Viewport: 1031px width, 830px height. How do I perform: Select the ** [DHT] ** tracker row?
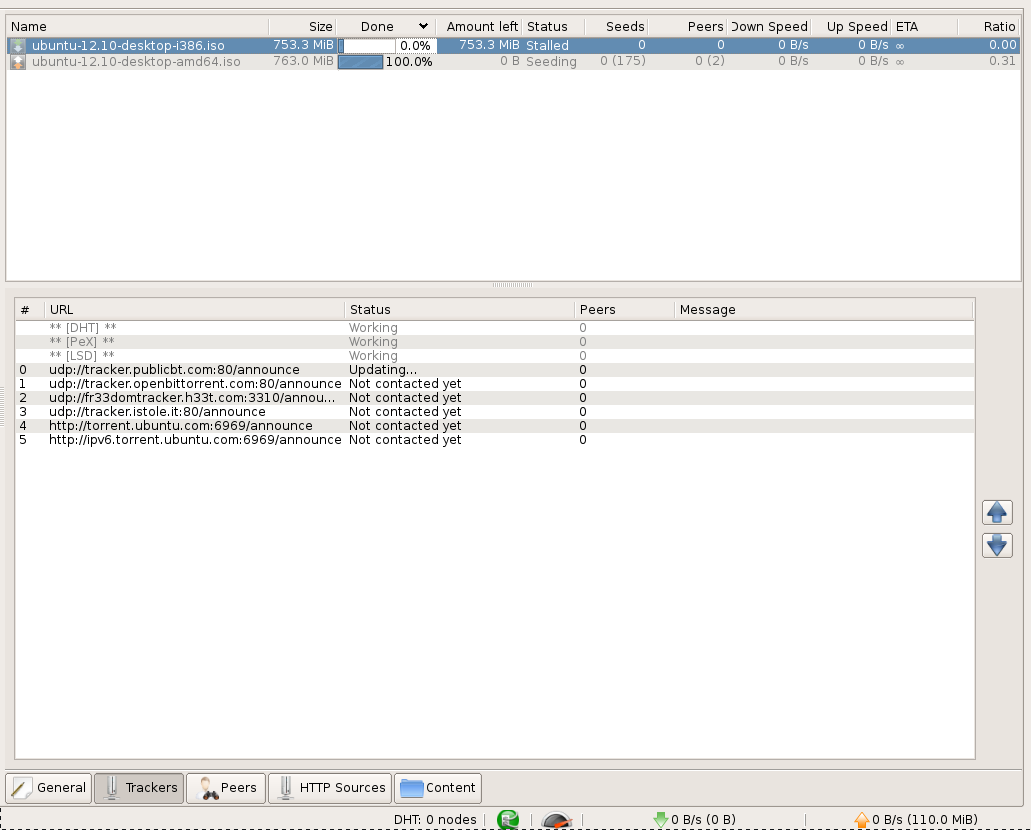494,328
